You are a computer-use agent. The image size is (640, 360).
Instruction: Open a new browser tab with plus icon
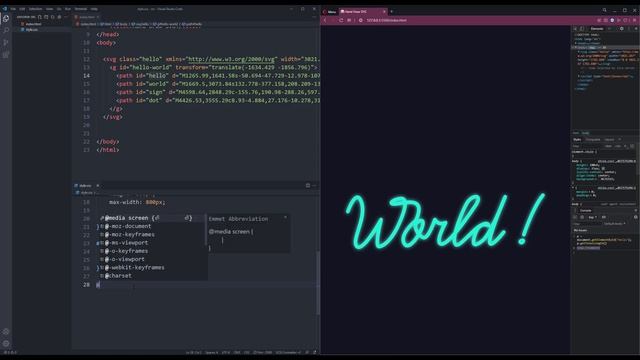pyautogui.click(x=391, y=11)
